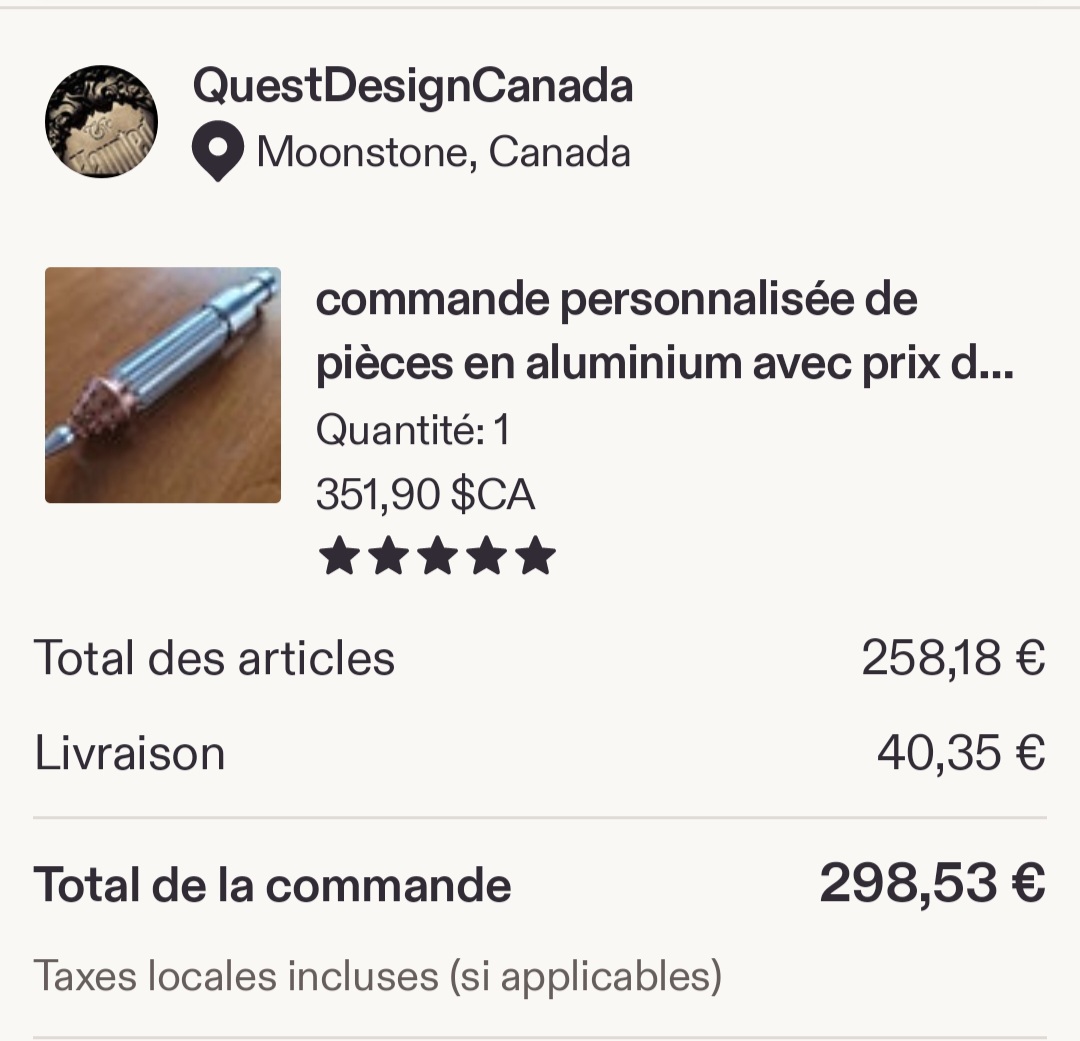Tap the QuestDesignCanada shop avatar
This screenshot has height=1041, width=1080.
[x=101, y=122]
